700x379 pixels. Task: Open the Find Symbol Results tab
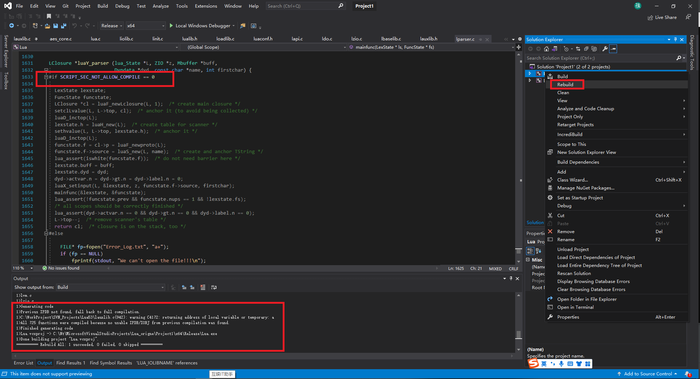(111, 363)
